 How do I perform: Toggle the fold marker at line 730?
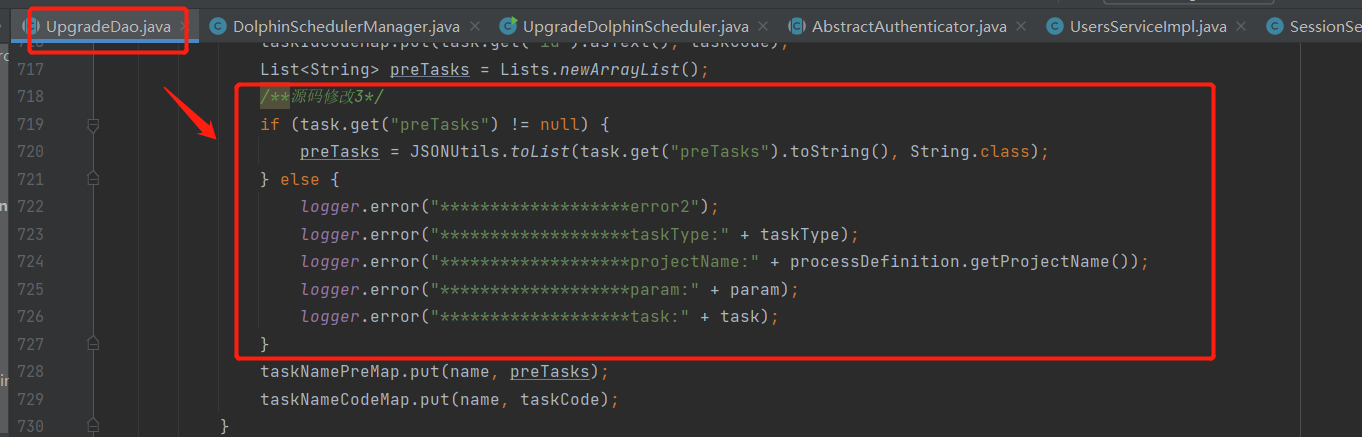coord(93,426)
